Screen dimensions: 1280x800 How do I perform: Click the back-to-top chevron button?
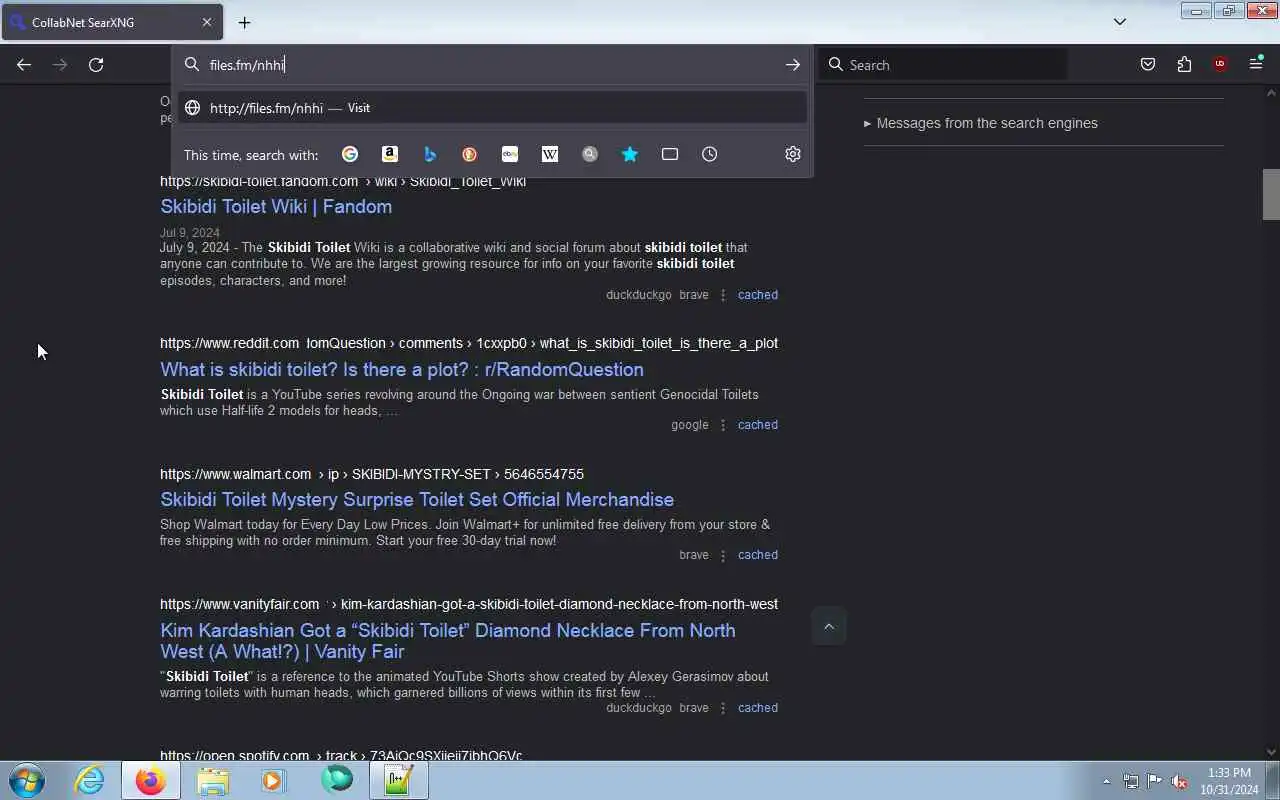click(829, 627)
